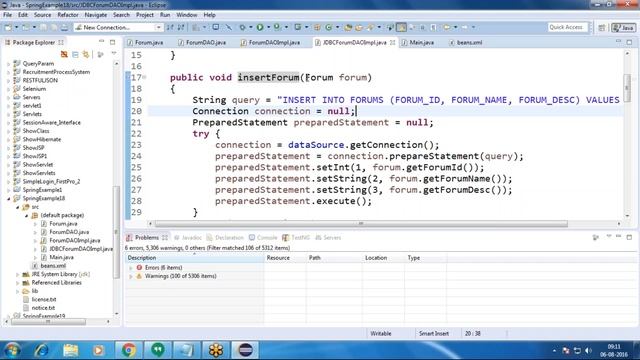Close the JDBCForumDAOImpl.java editor tab
Viewport: 640px width, 360px height.
coord(392,42)
